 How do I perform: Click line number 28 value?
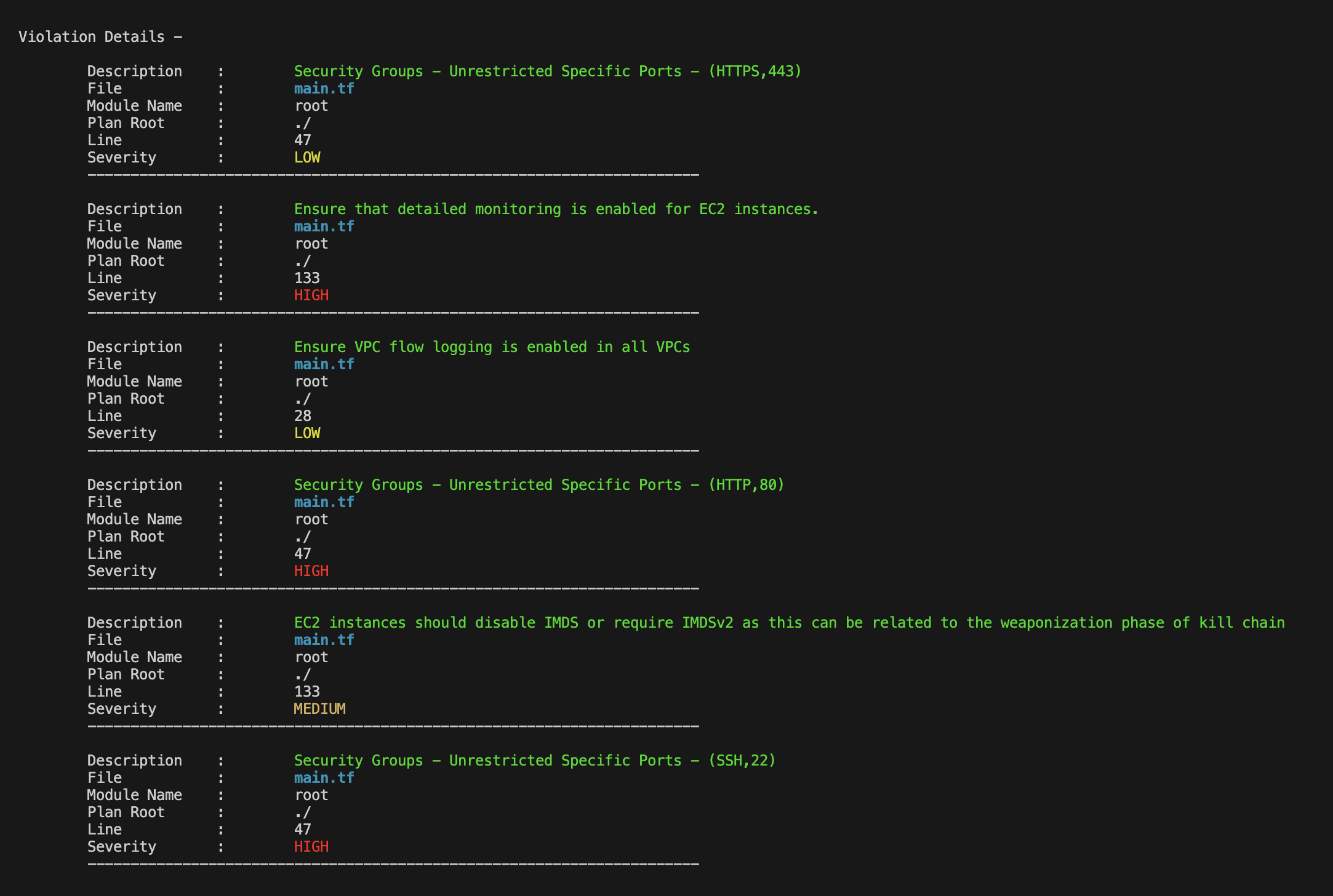point(302,416)
